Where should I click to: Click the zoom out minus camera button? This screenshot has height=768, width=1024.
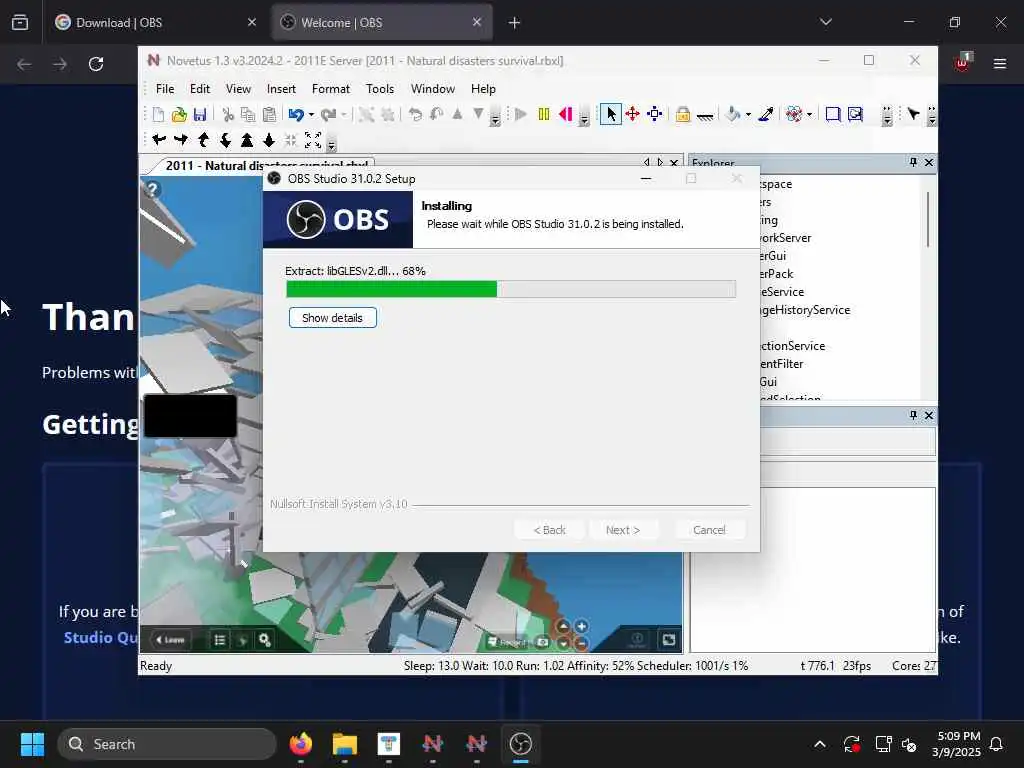(x=581, y=643)
